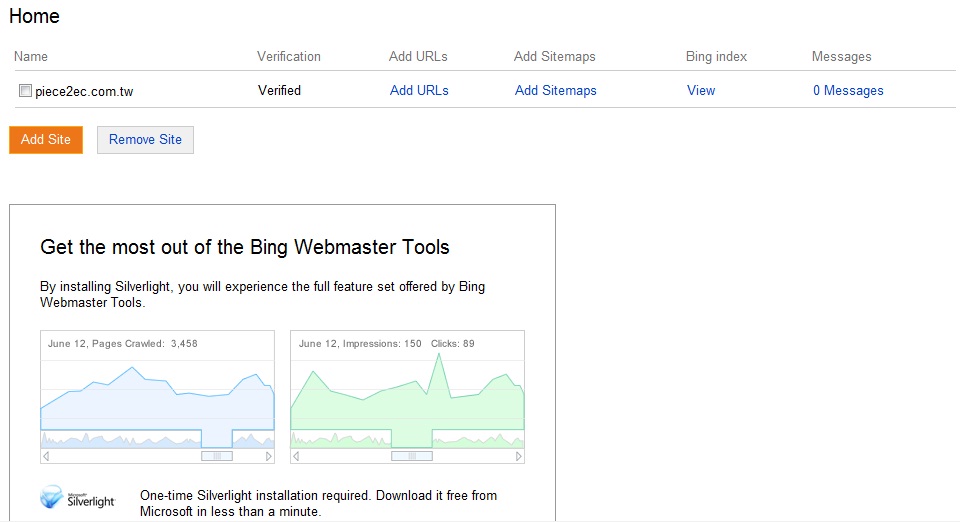The width and height of the screenshot is (960, 522).
Task: Click left arrow under Impressions chart
Action: point(296,456)
